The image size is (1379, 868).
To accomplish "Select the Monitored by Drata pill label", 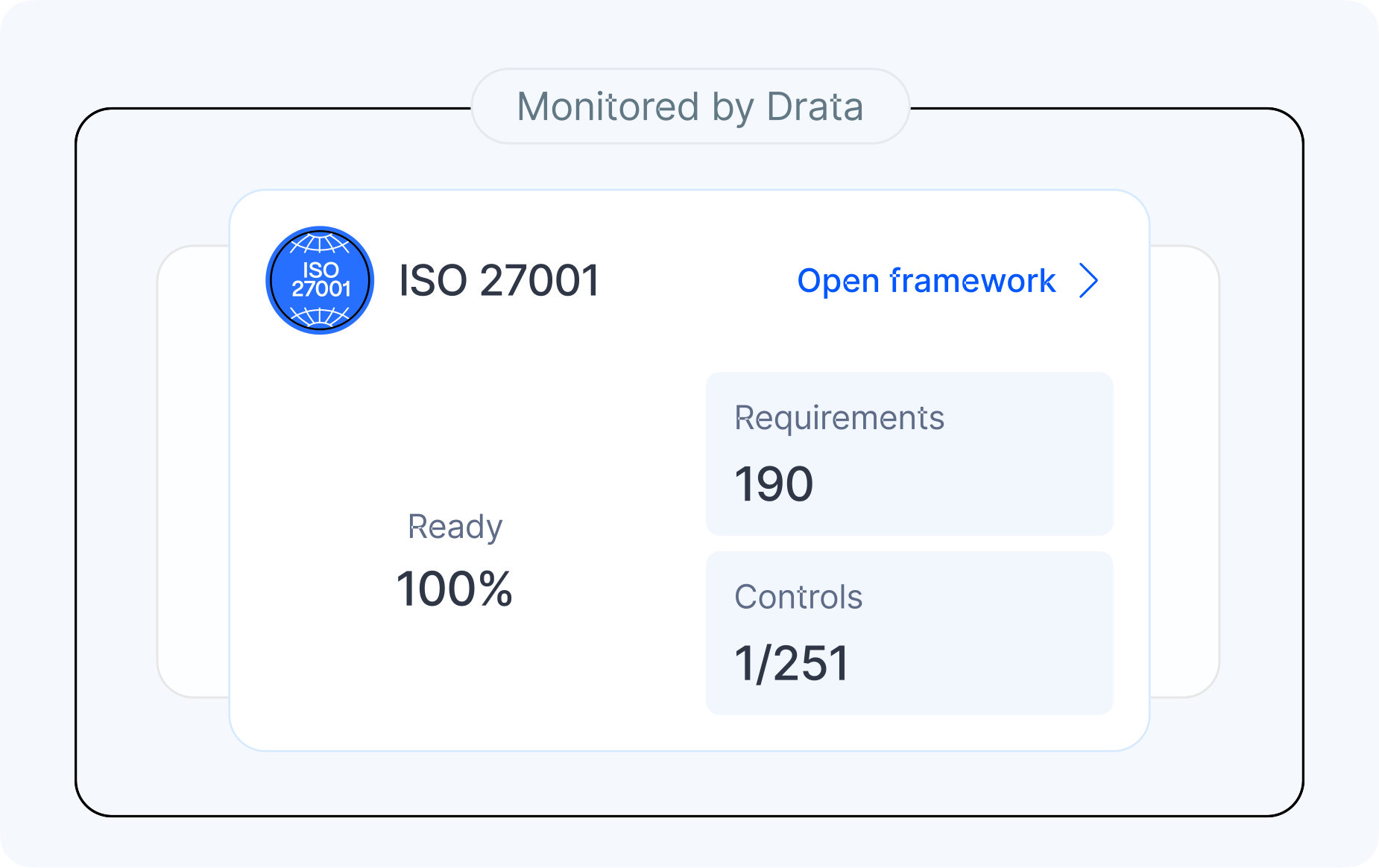I will [690, 107].
